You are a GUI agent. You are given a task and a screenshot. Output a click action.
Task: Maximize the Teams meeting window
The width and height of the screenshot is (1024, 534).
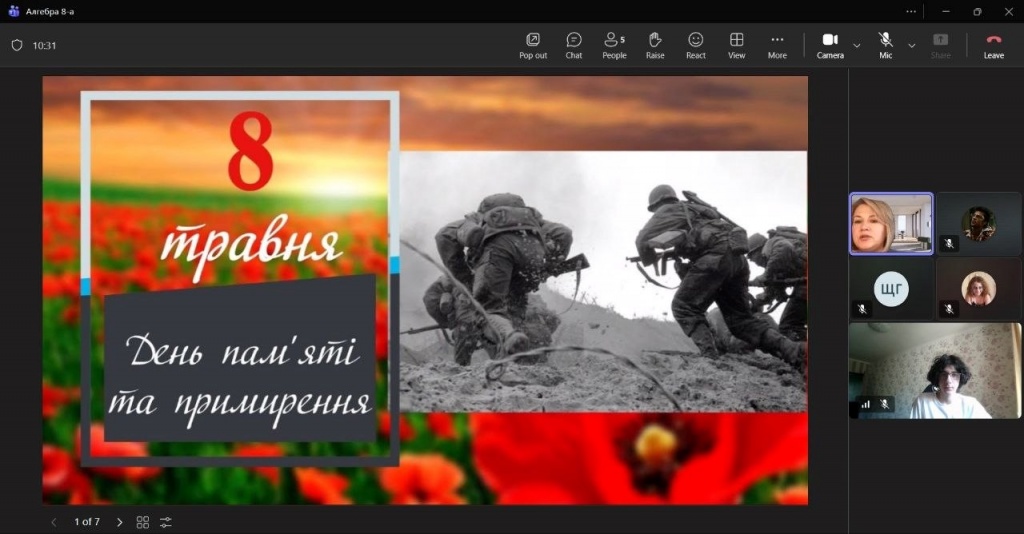tap(977, 11)
